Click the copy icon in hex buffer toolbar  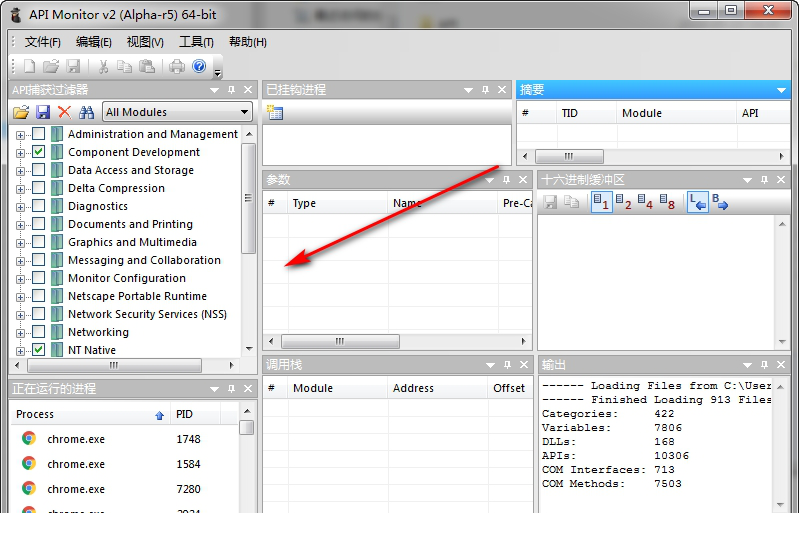coord(571,202)
